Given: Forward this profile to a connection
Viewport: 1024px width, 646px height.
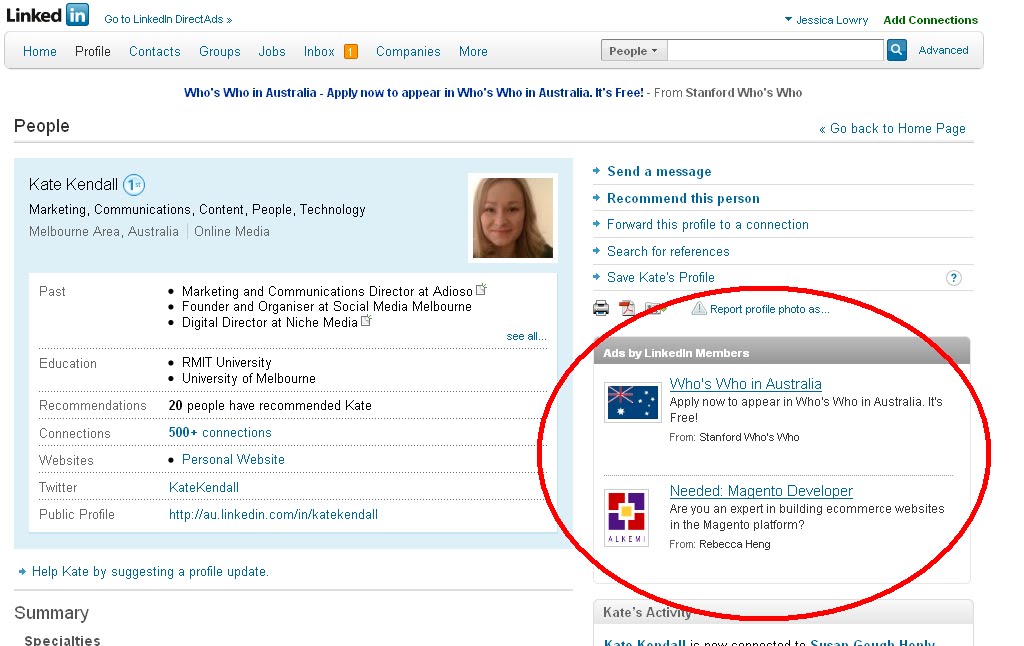Looking at the screenshot, I should pos(708,225).
